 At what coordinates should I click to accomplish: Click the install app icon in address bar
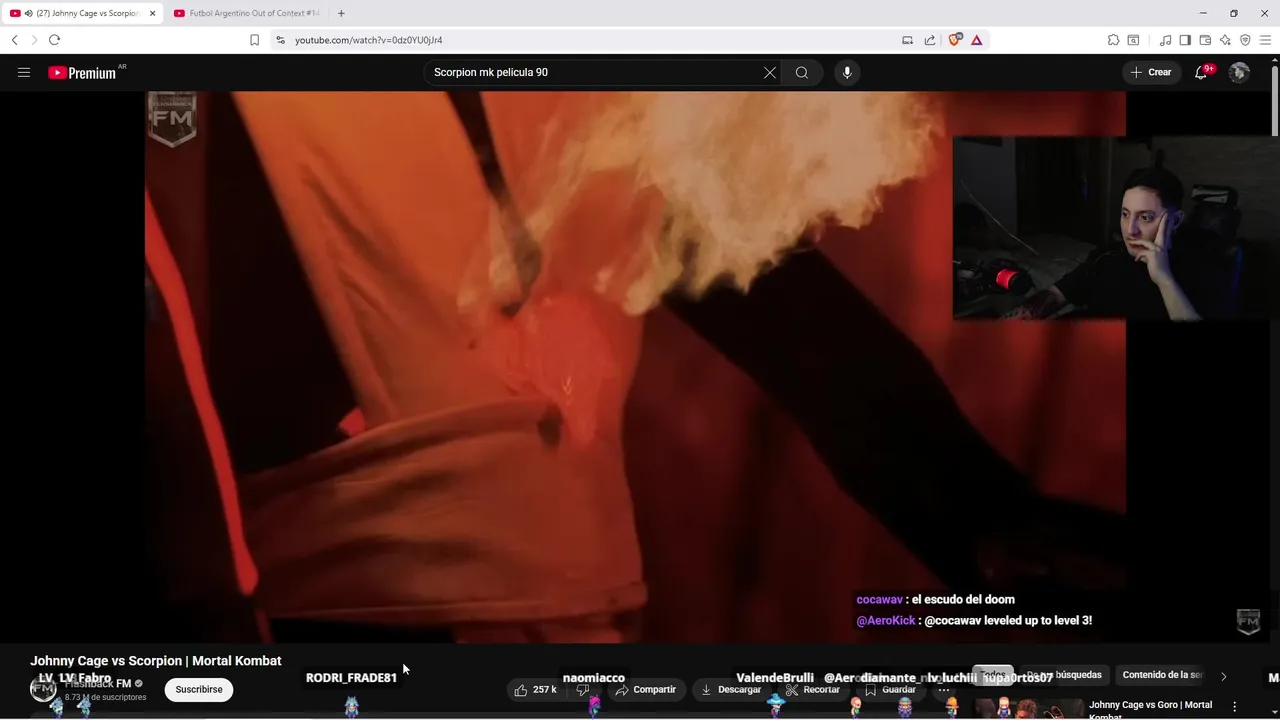click(907, 40)
